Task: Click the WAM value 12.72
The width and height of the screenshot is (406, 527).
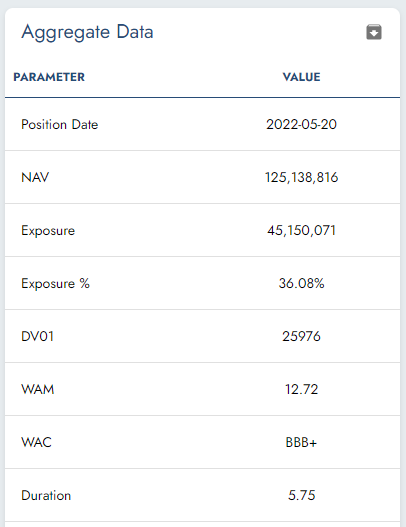Action: (301, 389)
